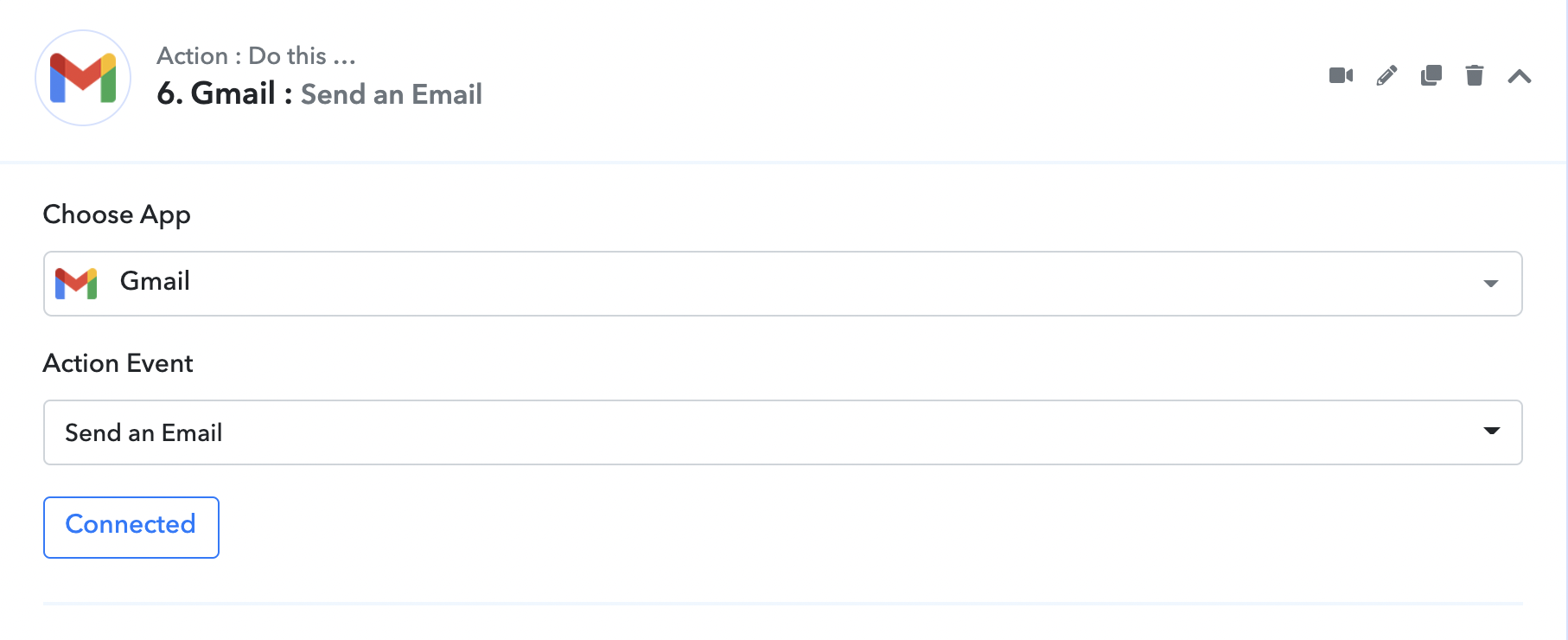Click the bold "Gmail" word in the step heading
The height and width of the screenshot is (640, 1568).
pyautogui.click(x=233, y=93)
